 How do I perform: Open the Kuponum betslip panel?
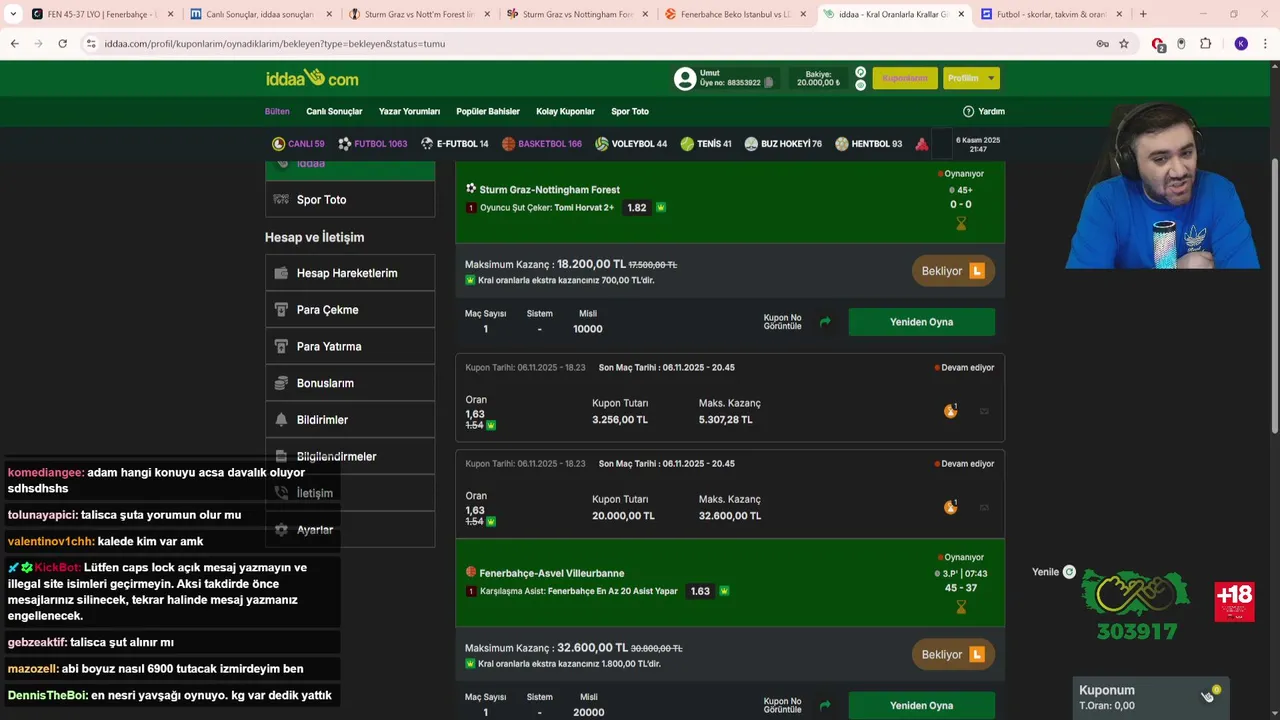coord(1151,697)
